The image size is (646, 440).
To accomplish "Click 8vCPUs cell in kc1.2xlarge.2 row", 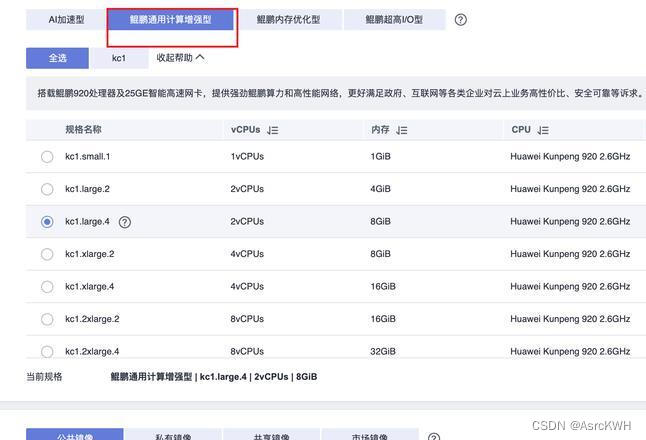I will click(247, 319).
